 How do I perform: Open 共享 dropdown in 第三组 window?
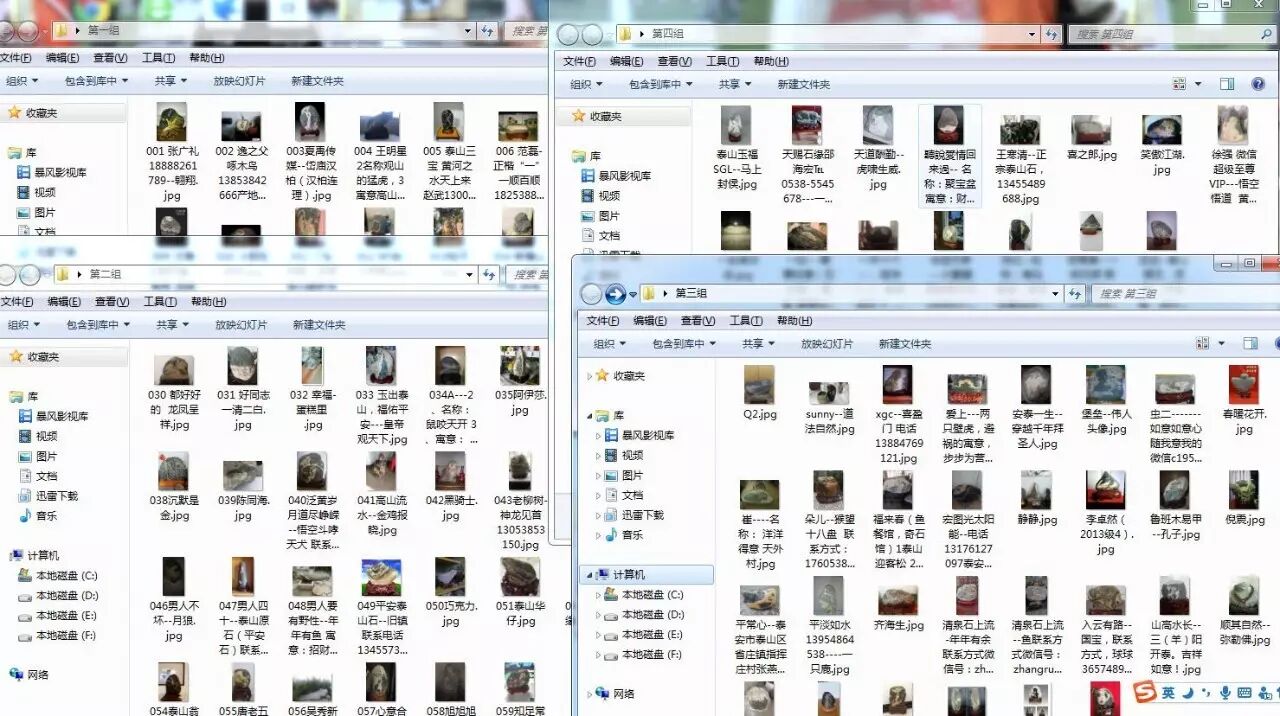pyautogui.click(x=758, y=343)
